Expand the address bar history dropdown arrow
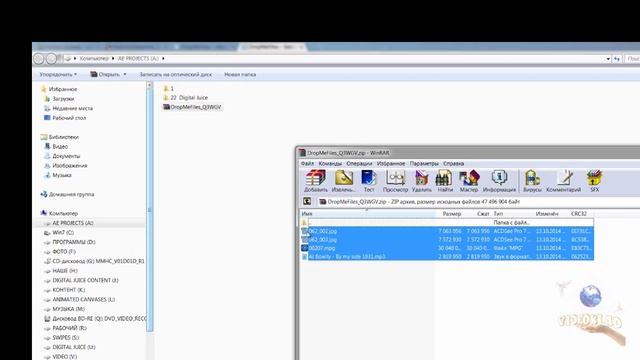The image size is (640, 360). (x=608, y=59)
